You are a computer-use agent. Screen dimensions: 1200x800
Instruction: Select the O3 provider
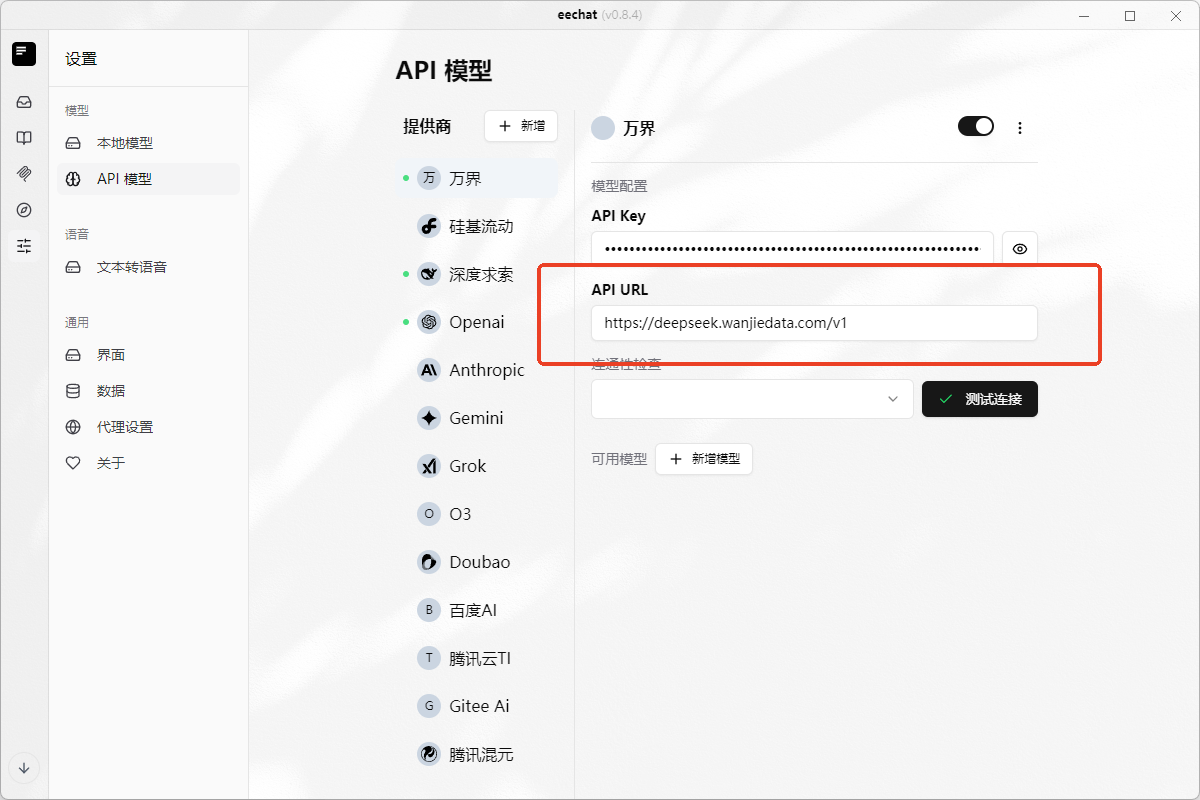478,514
